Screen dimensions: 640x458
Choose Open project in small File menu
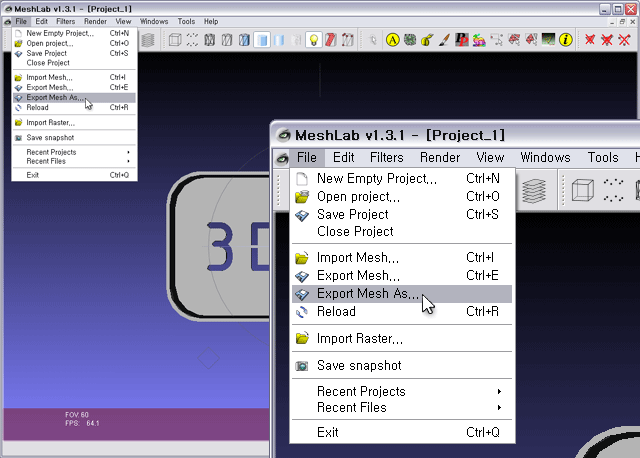pyautogui.click(x=74, y=43)
